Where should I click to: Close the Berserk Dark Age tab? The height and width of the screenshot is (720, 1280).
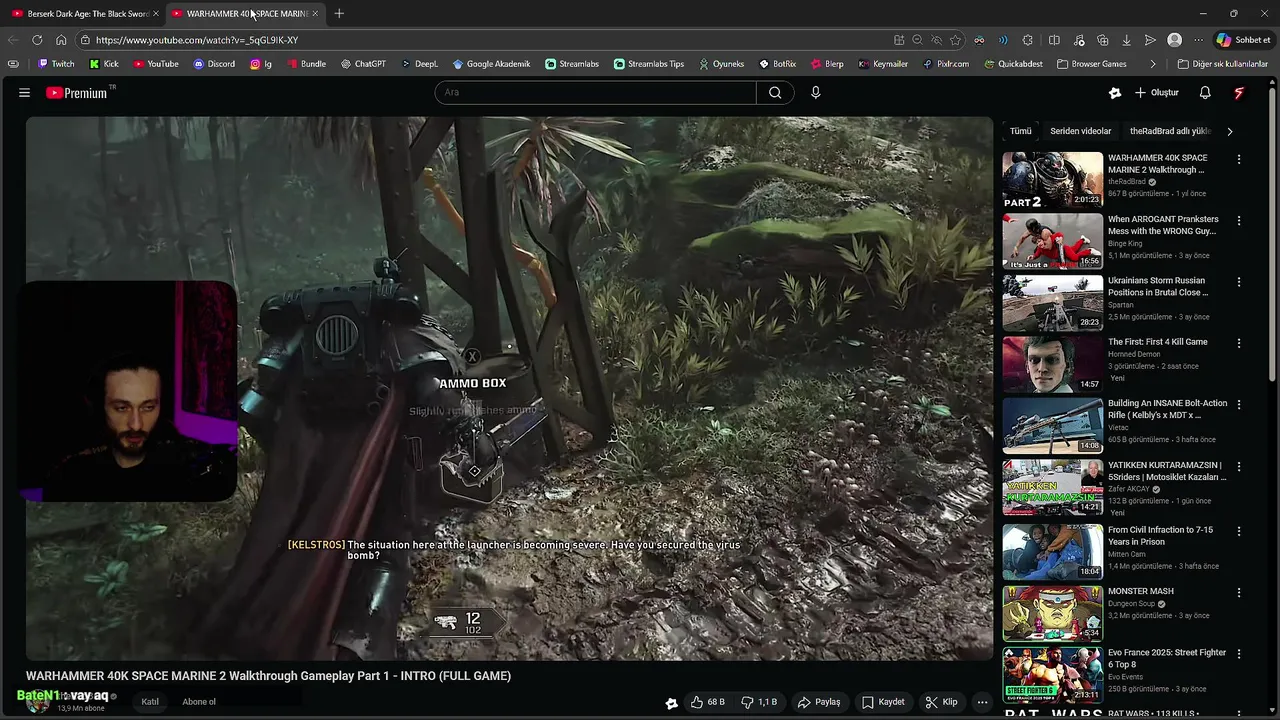coord(155,14)
